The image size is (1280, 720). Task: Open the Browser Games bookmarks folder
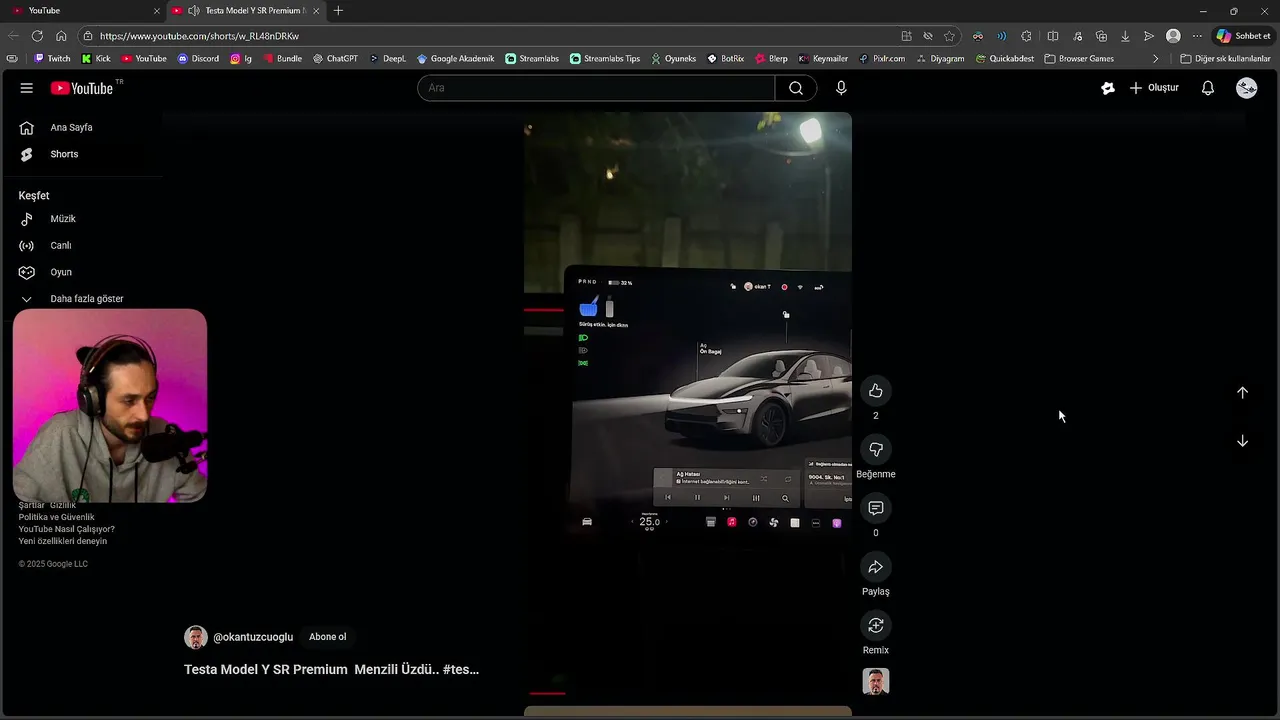click(x=1079, y=59)
